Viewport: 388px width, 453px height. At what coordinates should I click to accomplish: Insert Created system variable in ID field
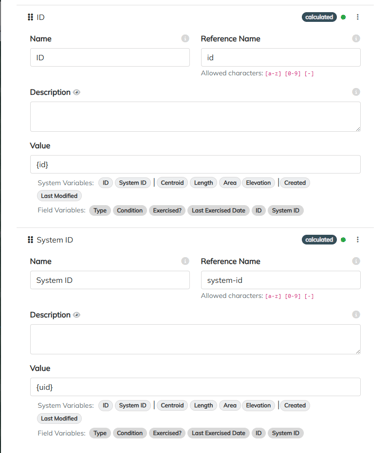pos(295,183)
